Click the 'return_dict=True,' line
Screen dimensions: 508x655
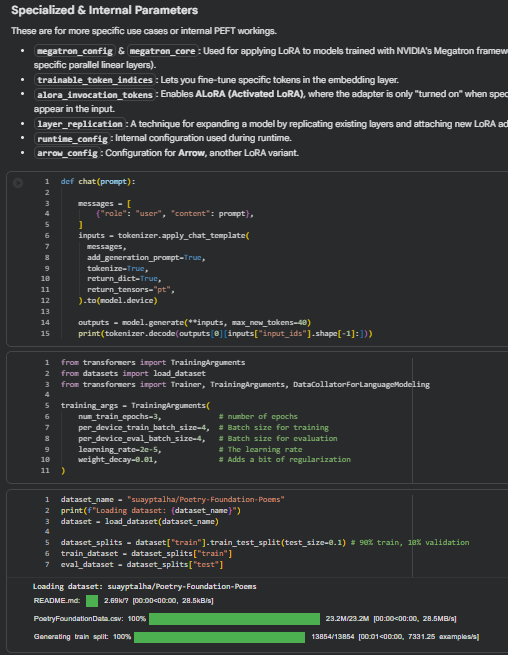pos(124,279)
